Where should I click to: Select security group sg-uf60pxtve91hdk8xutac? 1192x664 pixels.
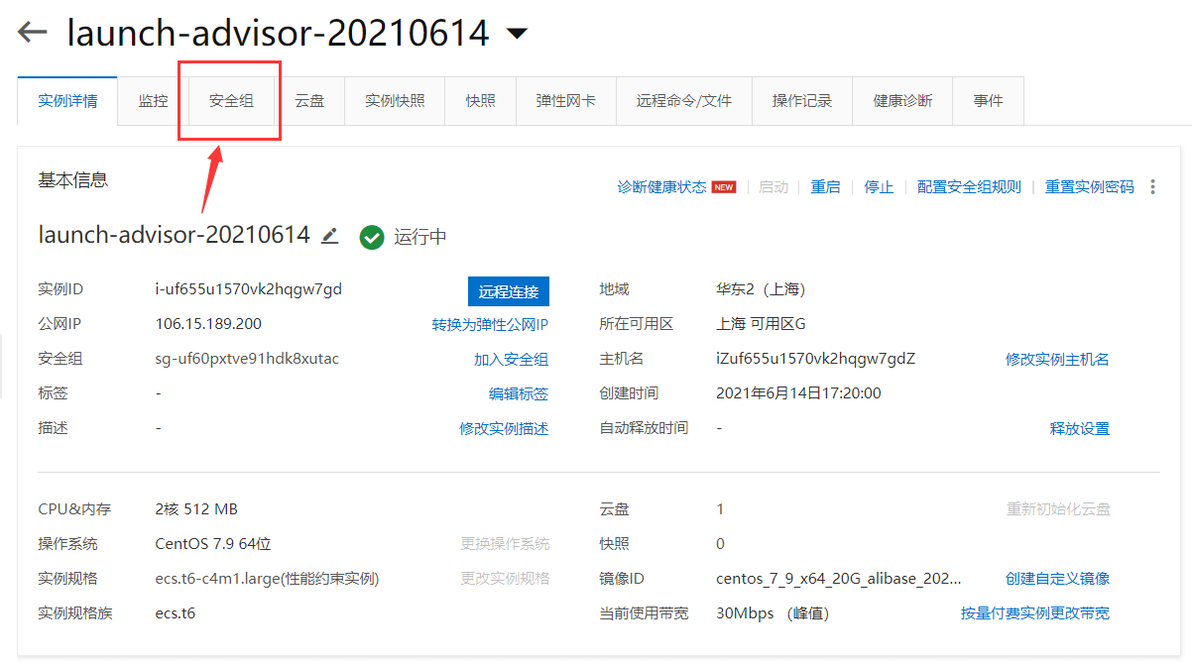tap(247, 359)
